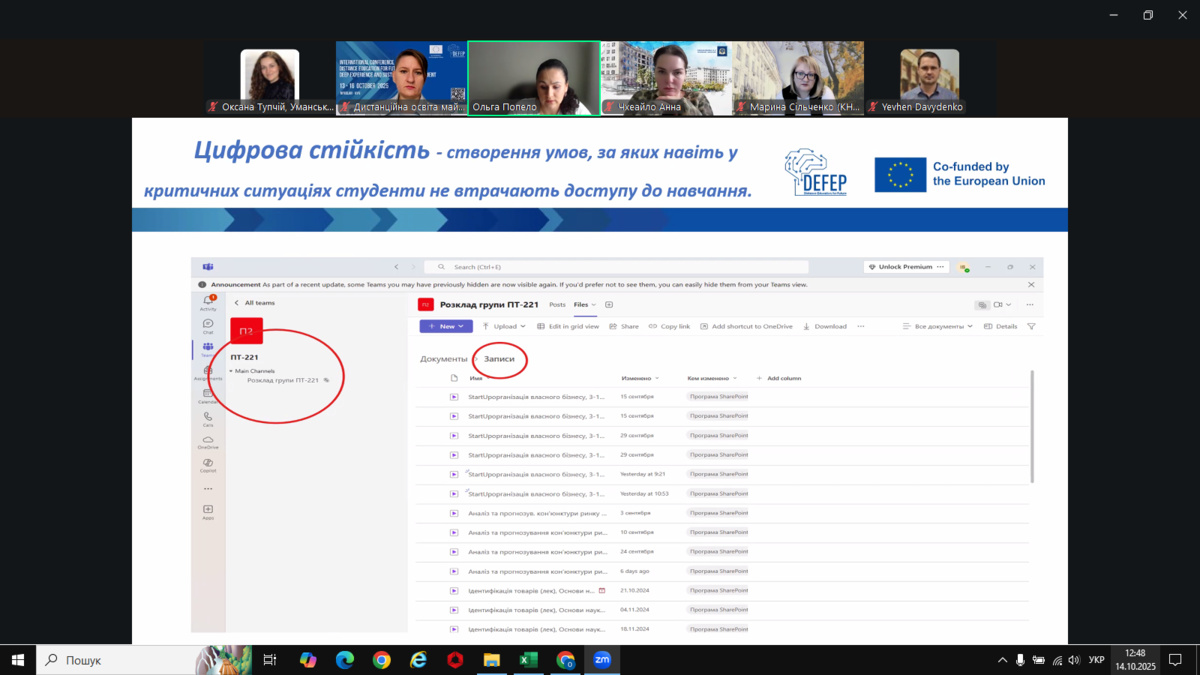Switch to the Posts tab
Screen dimensions: 1200x675
tap(557, 305)
